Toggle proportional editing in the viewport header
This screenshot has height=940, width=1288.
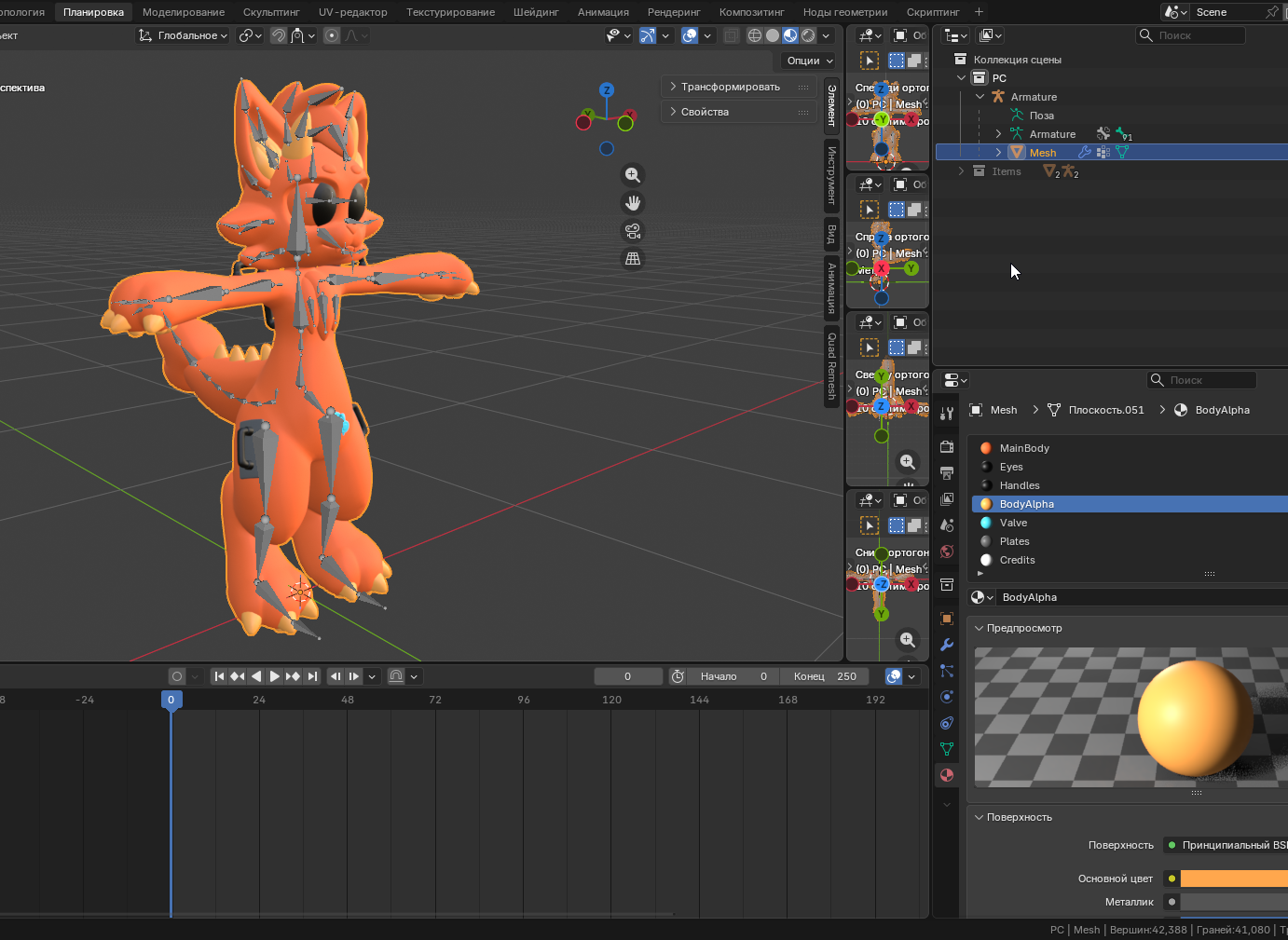click(x=331, y=35)
